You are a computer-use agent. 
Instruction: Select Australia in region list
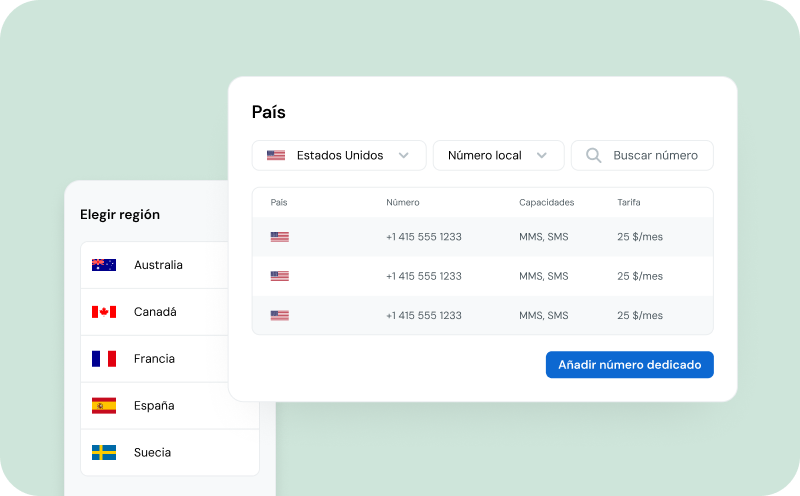(x=155, y=265)
